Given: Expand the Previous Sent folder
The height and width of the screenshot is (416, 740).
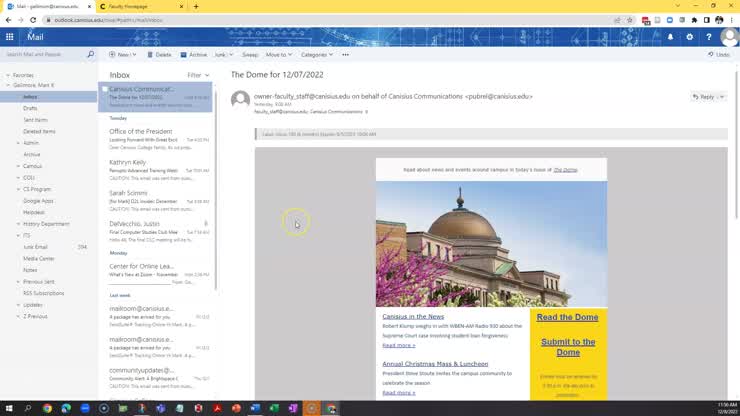Looking at the screenshot, I should pos(18,282).
